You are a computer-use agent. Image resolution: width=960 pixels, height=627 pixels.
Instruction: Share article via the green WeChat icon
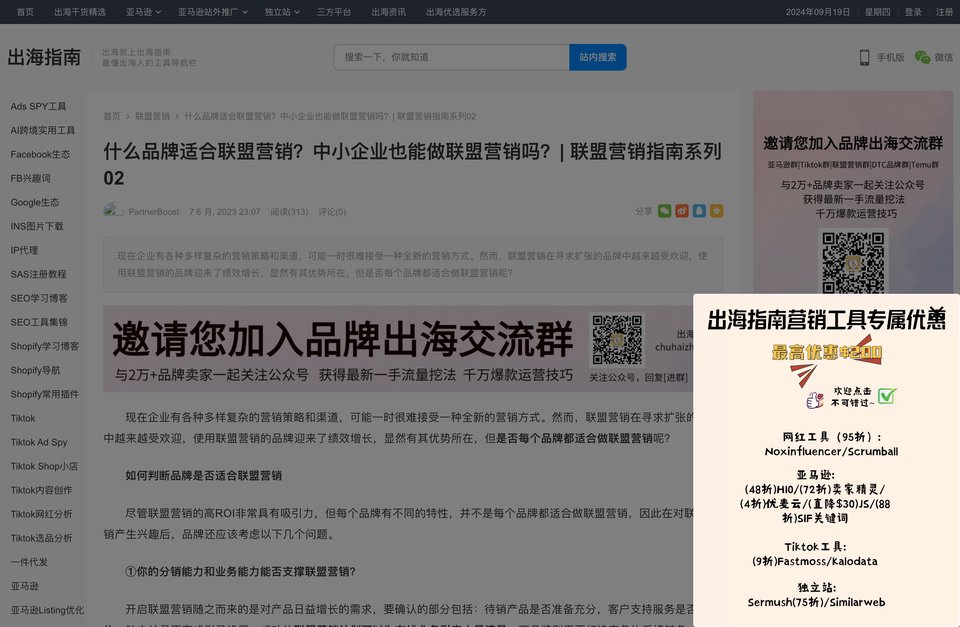(x=664, y=211)
